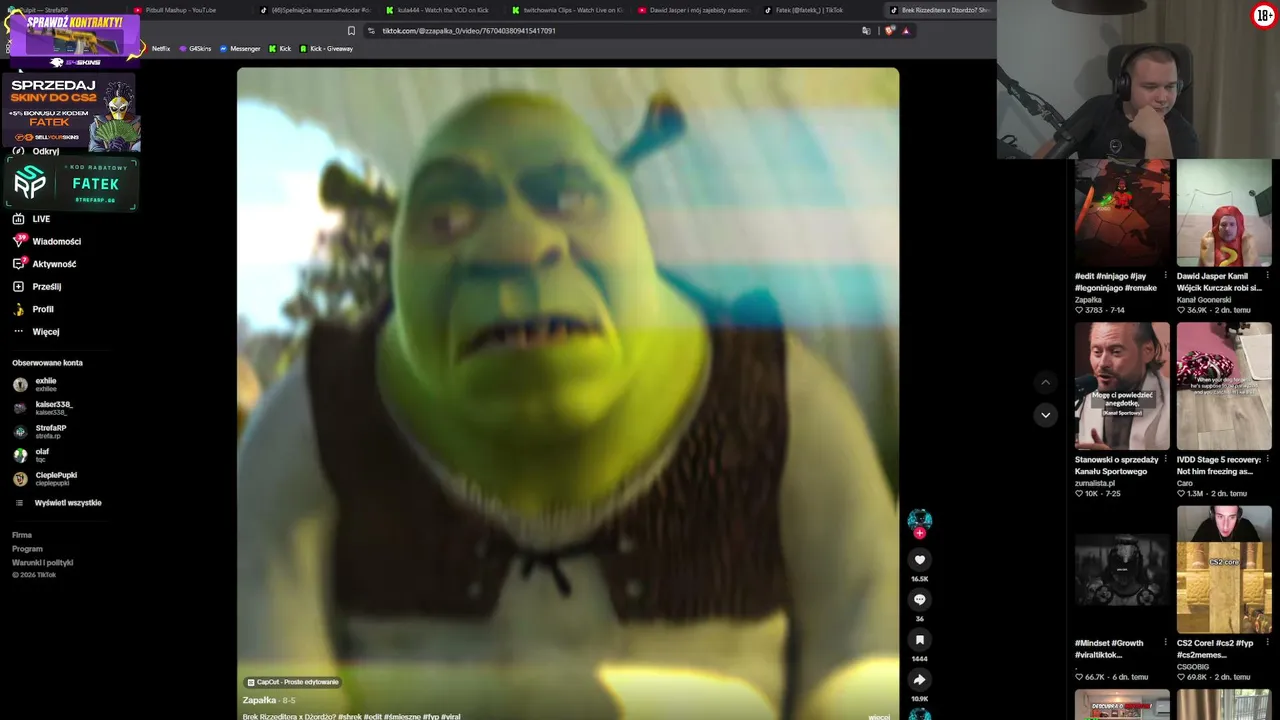The width and height of the screenshot is (1280, 720).
Task: Open options for the IVDD Stage 5 video
Action: [1268, 460]
